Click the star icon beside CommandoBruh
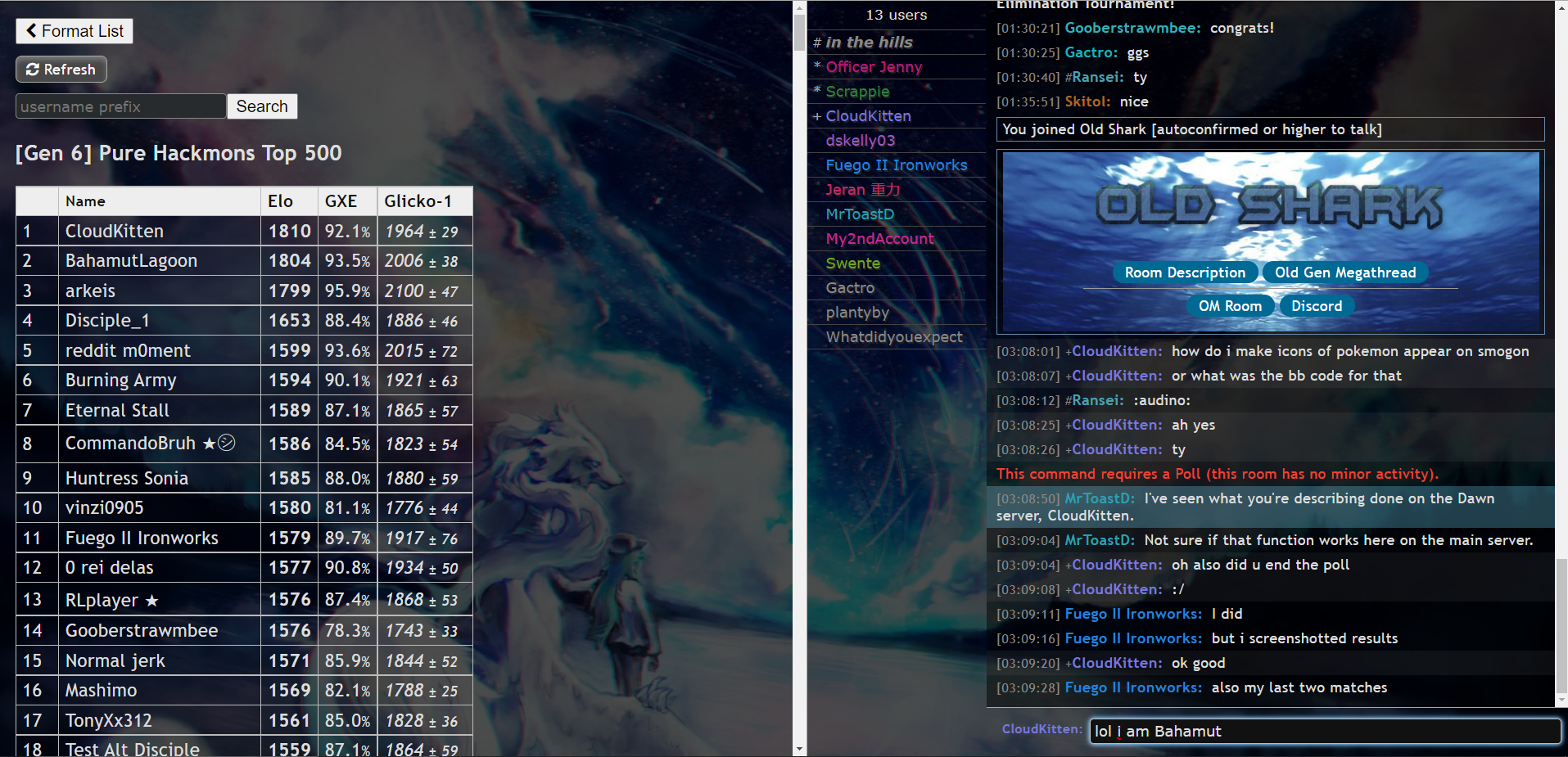Image resolution: width=1568 pixels, height=757 pixels. click(209, 443)
